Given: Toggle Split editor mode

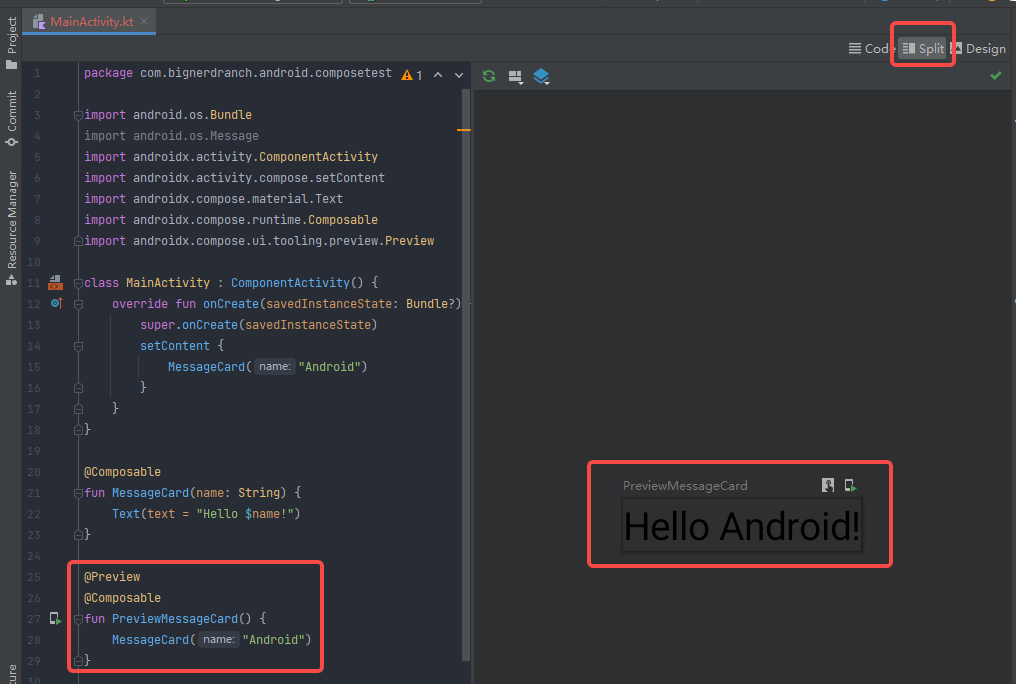Looking at the screenshot, I should tap(922, 47).
